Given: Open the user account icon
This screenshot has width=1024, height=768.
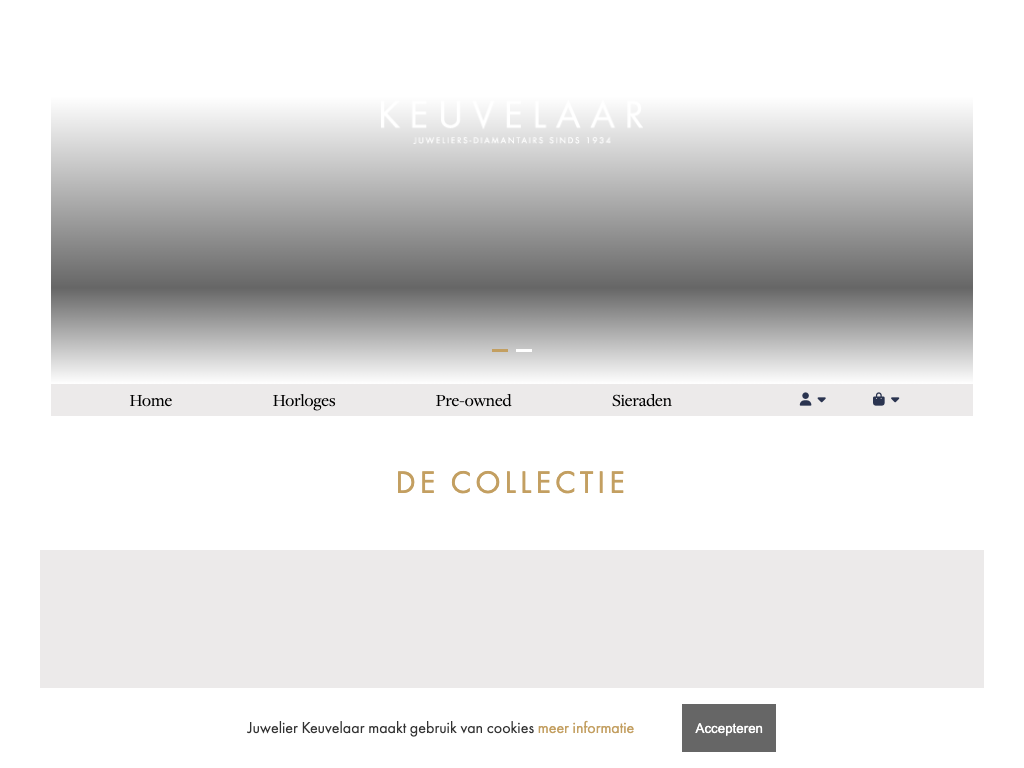Looking at the screenshot, I should pyautogui.click(x=805, y=399).
